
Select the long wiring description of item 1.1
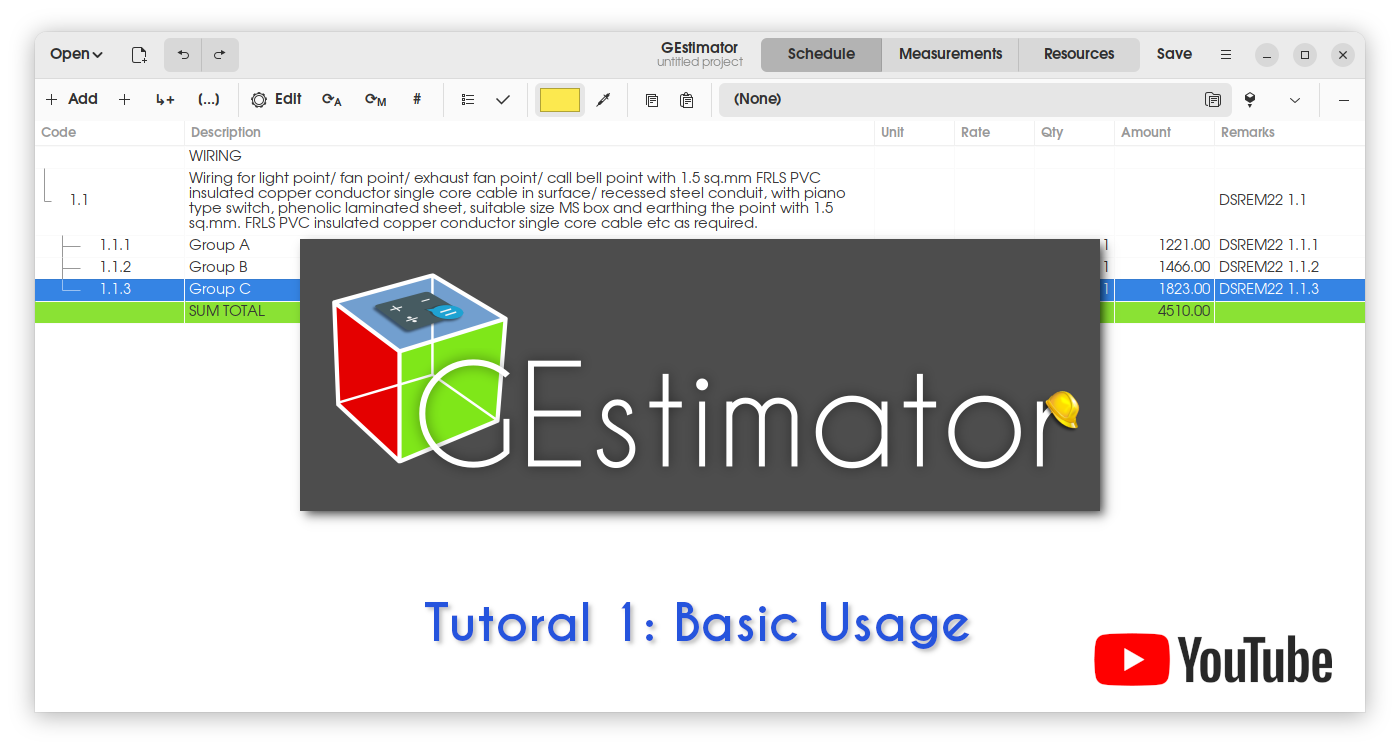pos(517,200)
